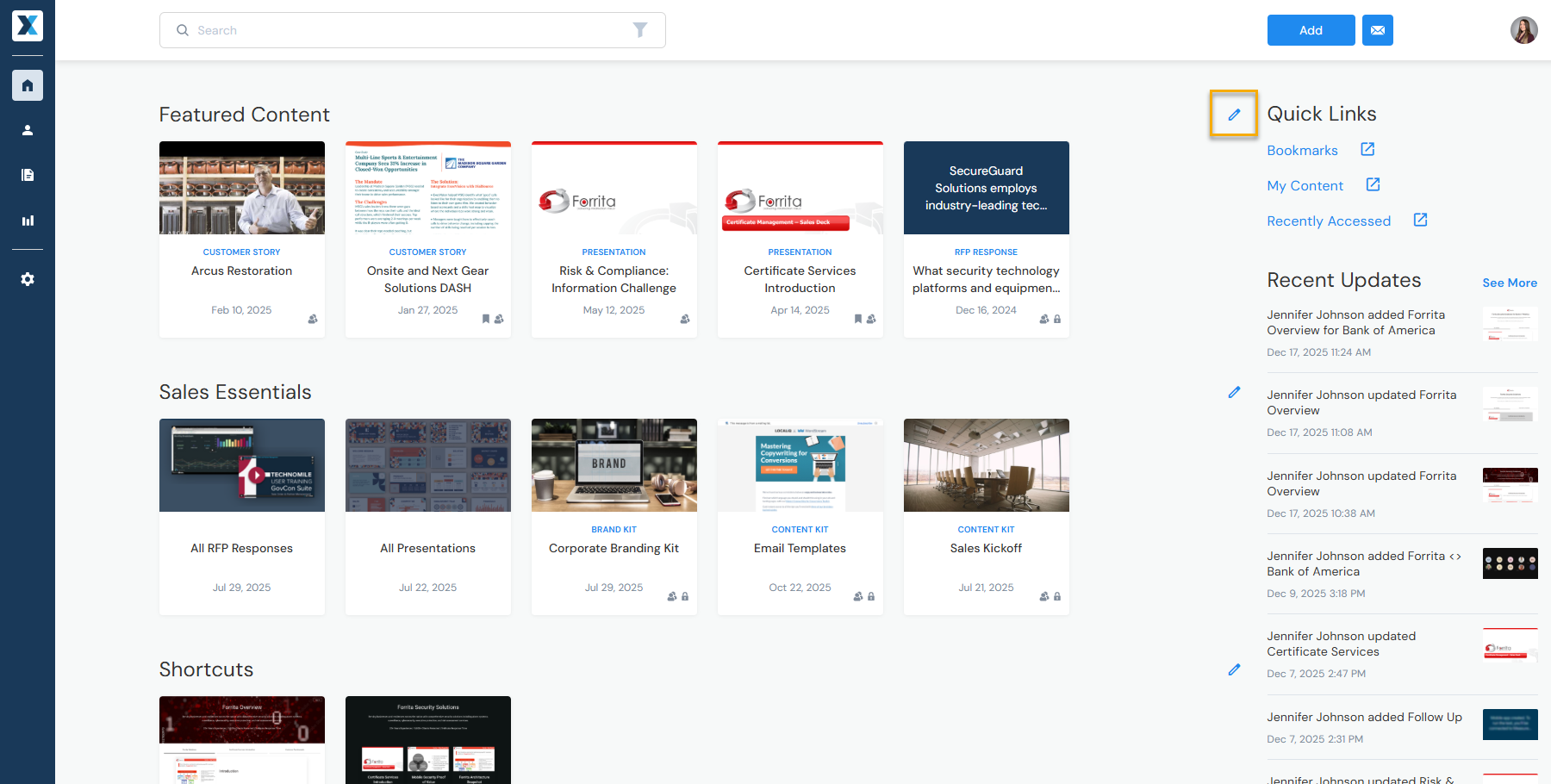
Task: Click the lock icon on the RFP Response card
Action: point(1057,319)
